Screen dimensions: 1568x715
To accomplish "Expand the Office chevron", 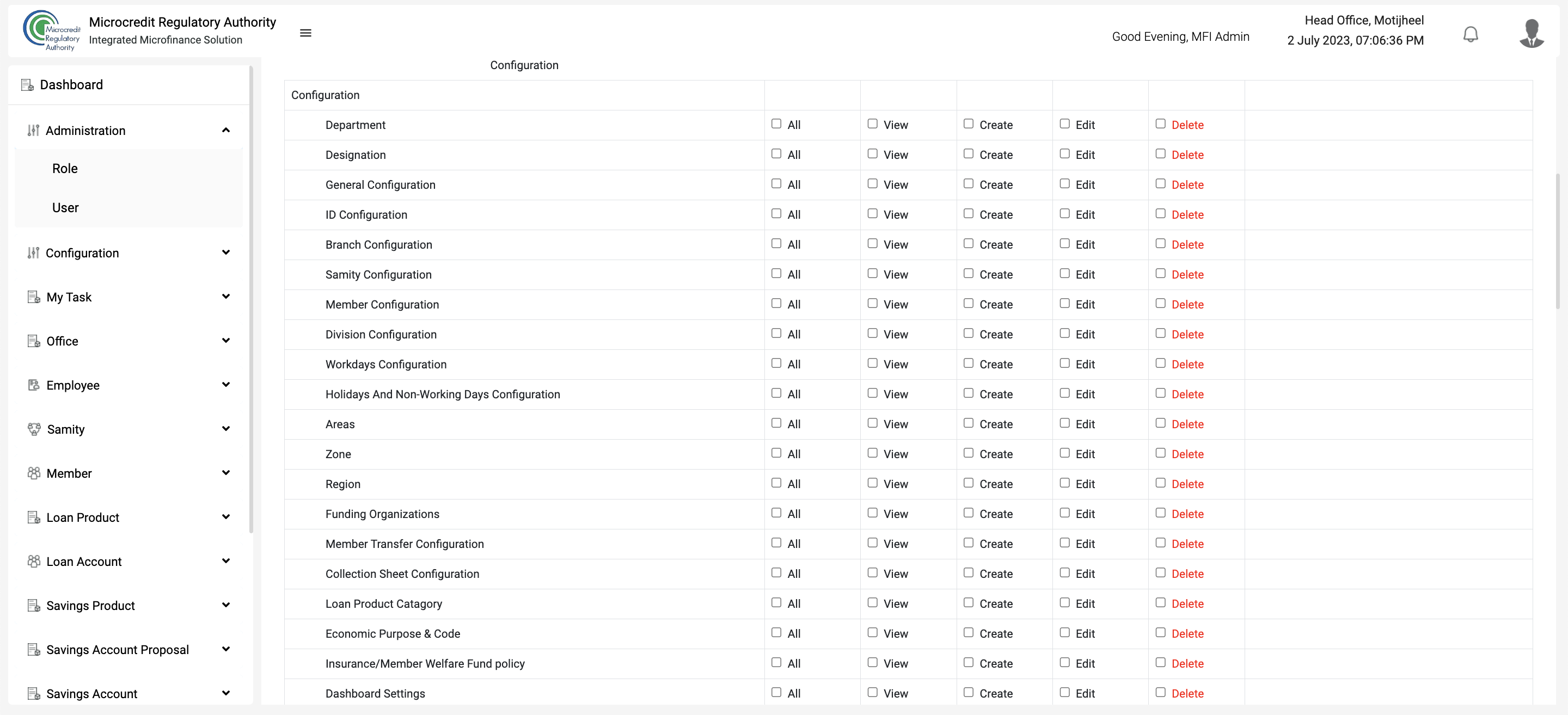I will coord(226,341).
